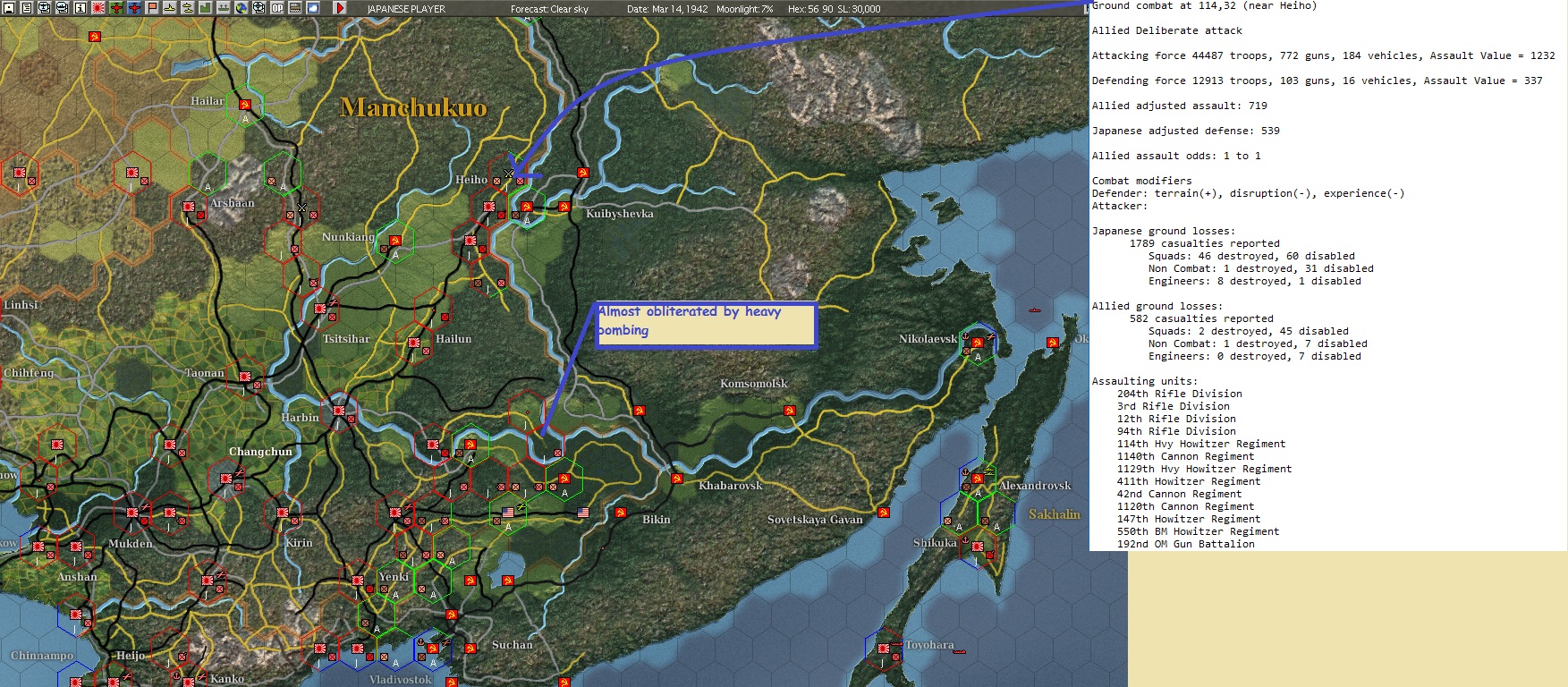Screen dimensions: 1568x687
Task: Select the Japanese flag at Toyohara
Action: tap(884, 649)
